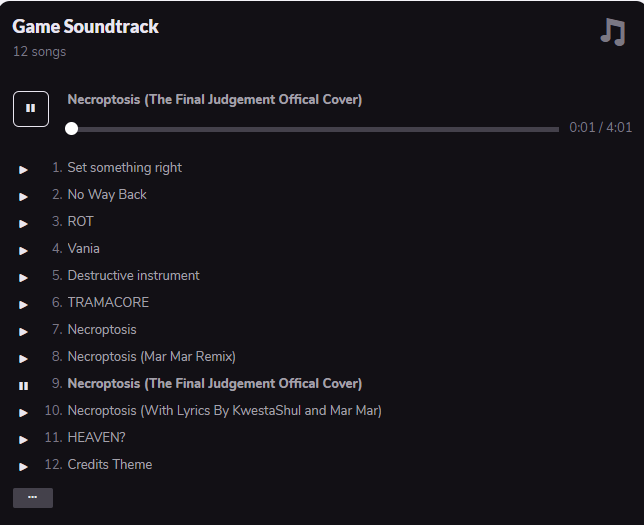The width and height of the screenshot is (644, 525).
Task: Seek using the playback progress bar
Action: (x=314, y=129)
